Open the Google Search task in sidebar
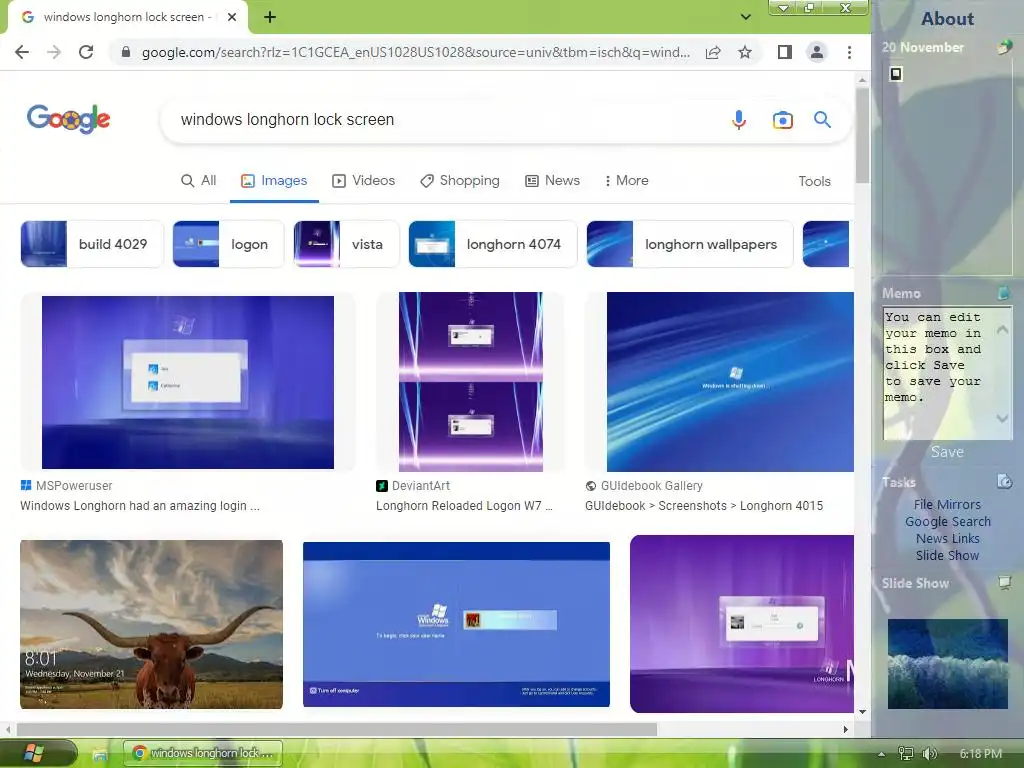The width and height of the screenshot is (1024, 768). click(x=948, y=521)
